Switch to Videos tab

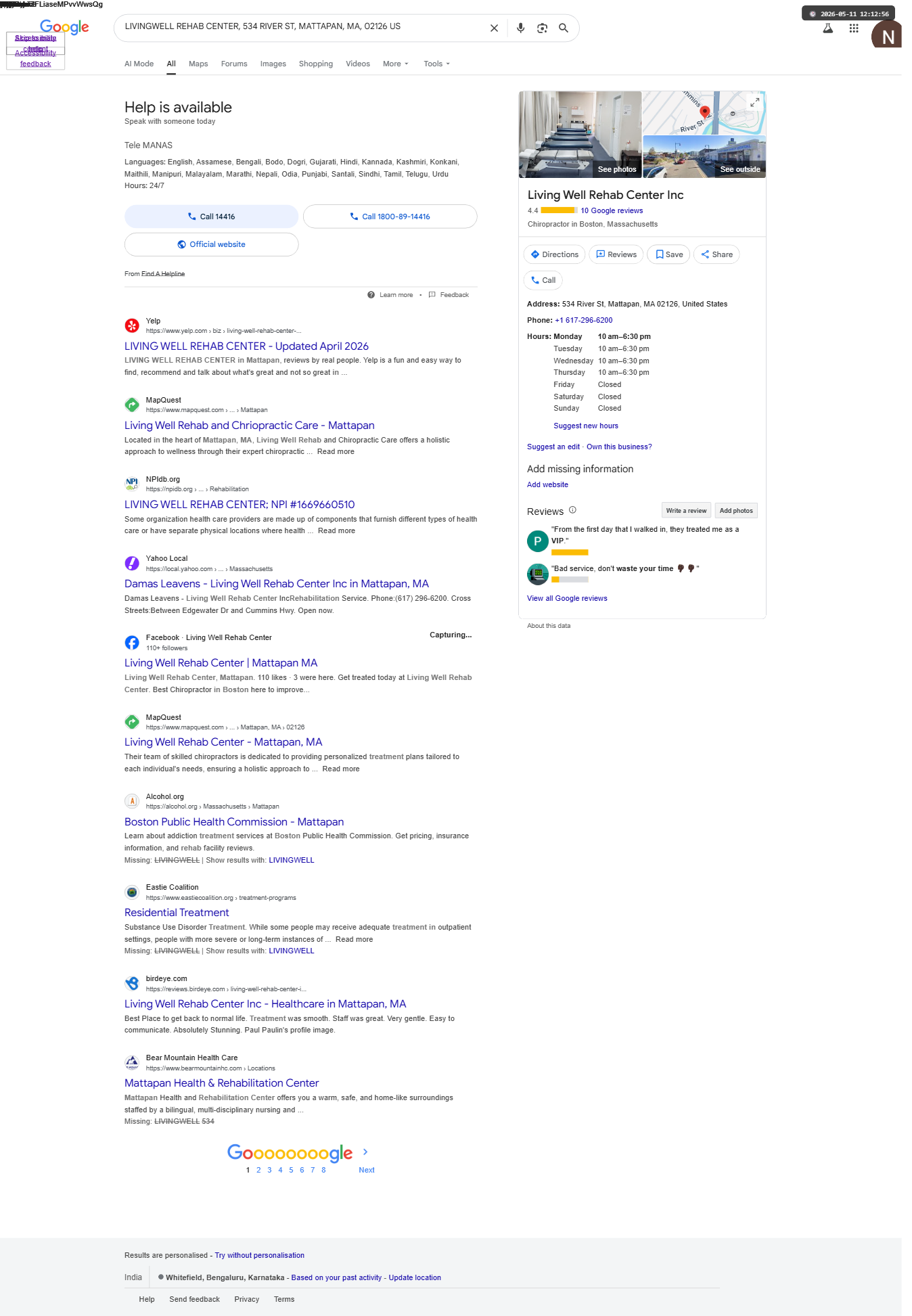click(358, 64)
